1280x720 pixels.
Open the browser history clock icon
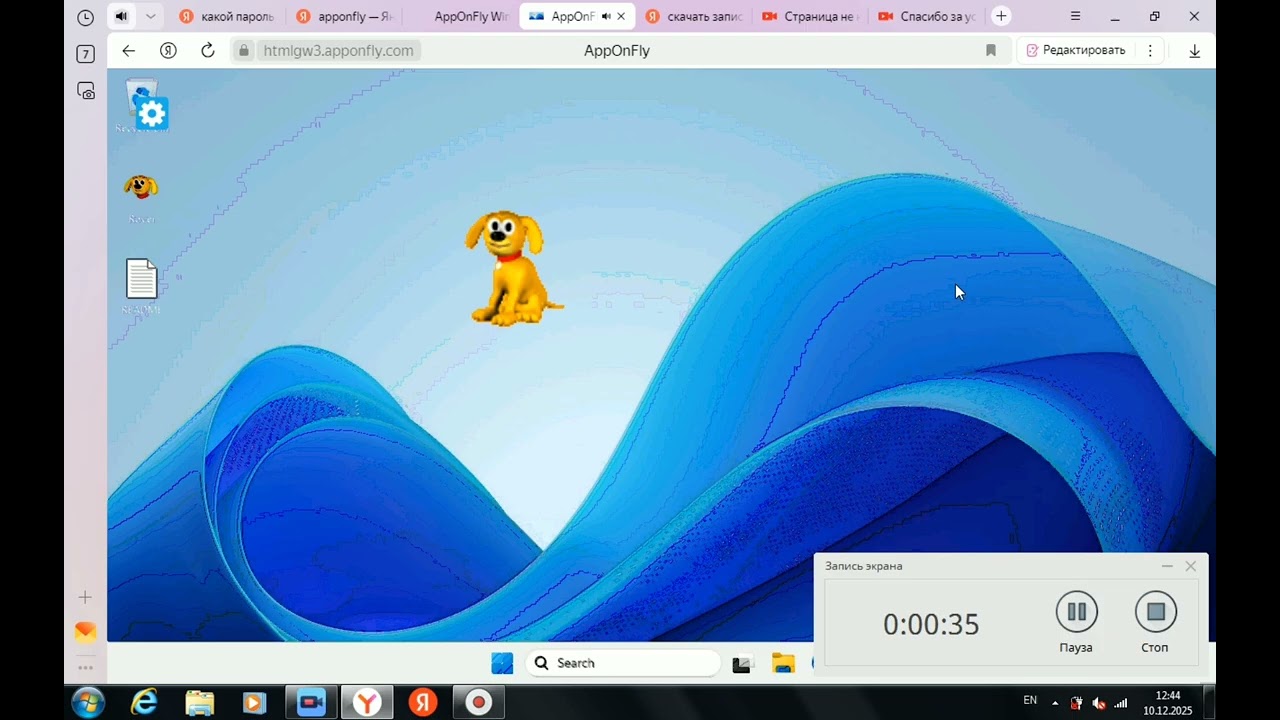click(x=85, y=17)
